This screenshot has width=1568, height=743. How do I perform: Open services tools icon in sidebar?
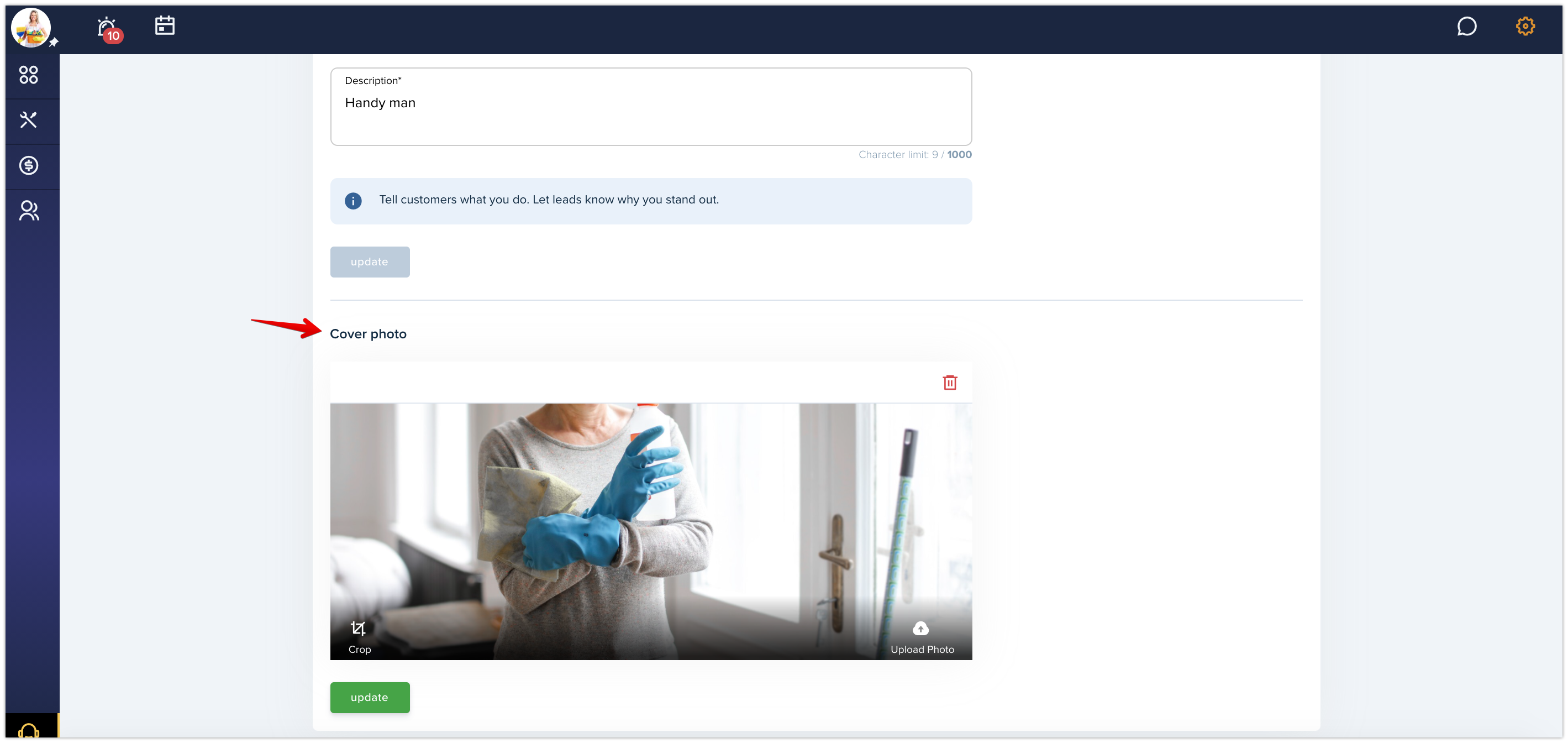click(29, 120)
